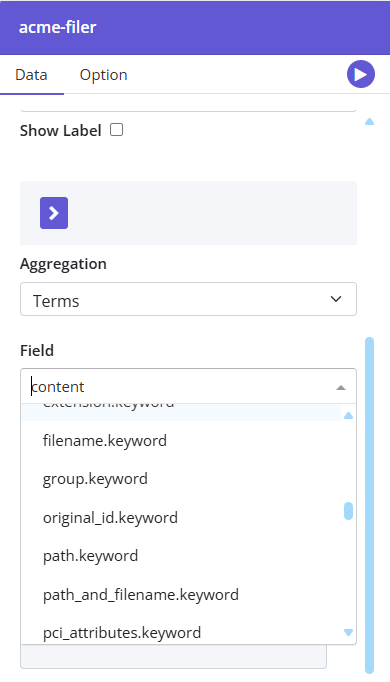The height and width of the screenshot is (682, 390).
Task: Click the field list scroll-up arrow
Action: [x=348, y=416]
